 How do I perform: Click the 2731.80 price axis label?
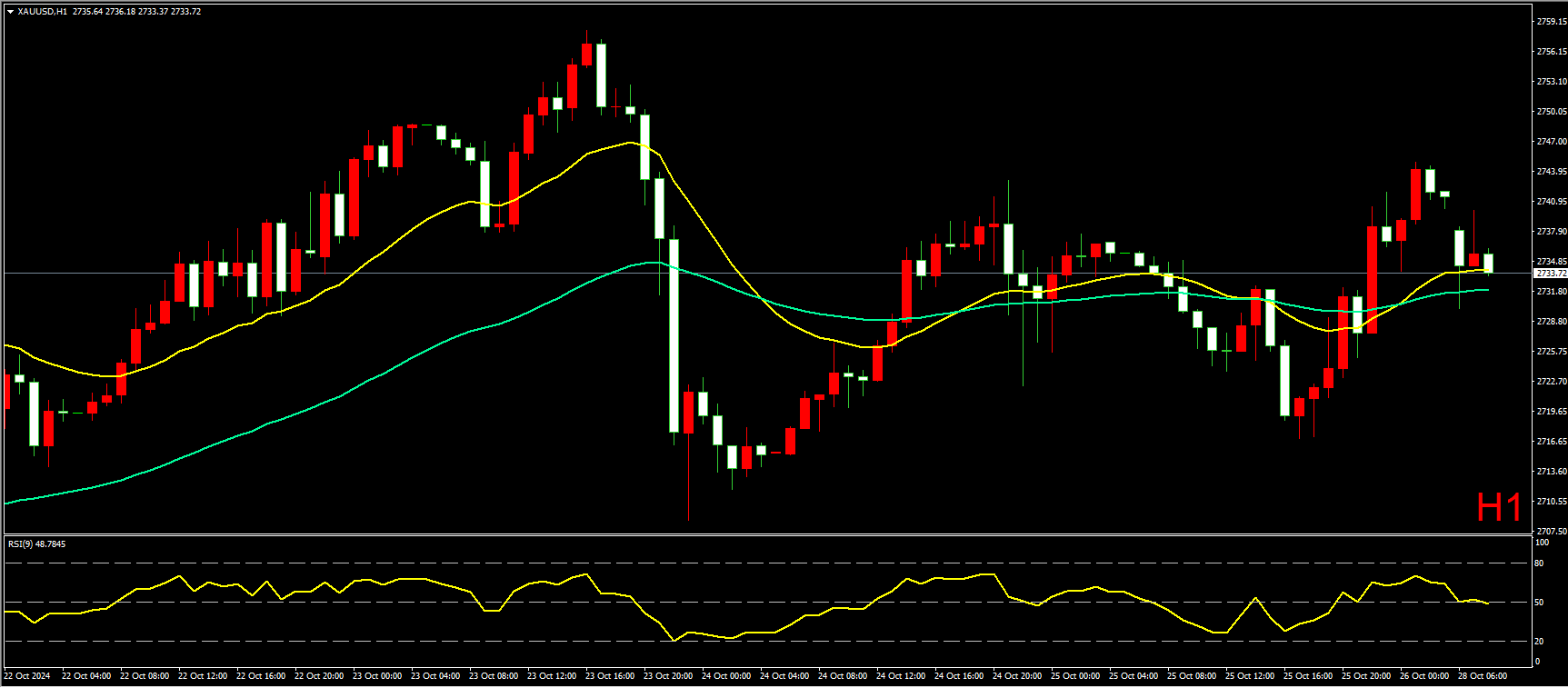pos(1551,292)
